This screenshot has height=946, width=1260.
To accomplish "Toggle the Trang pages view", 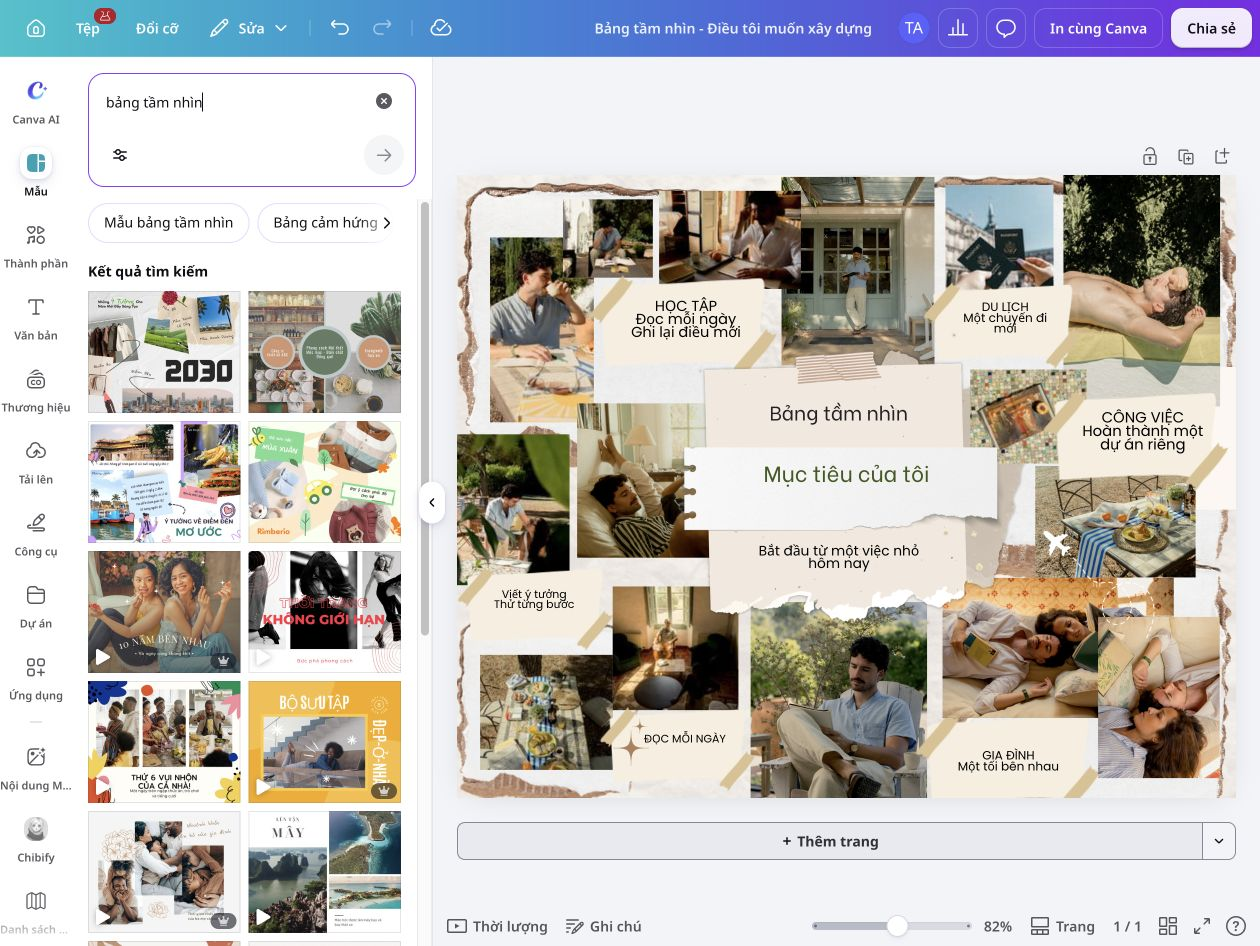I will 1062,926.
